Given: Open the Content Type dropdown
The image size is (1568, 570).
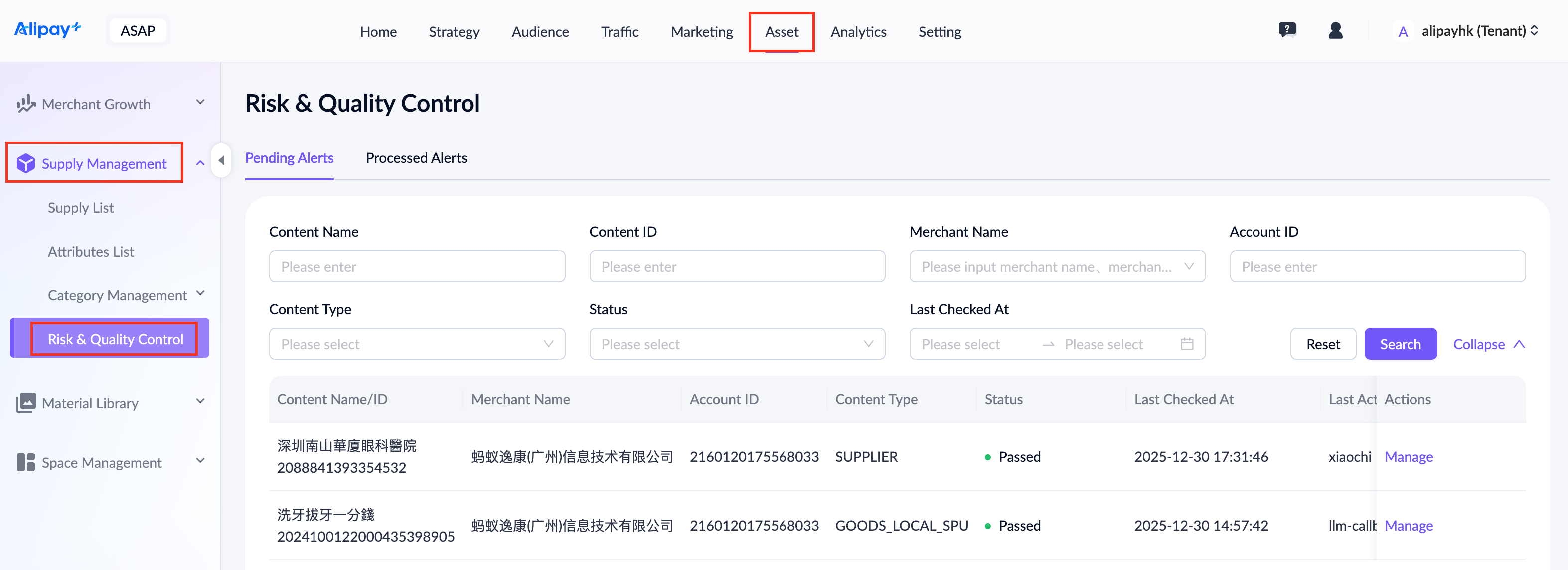Looking at the screenshot, I should coord(417,344).
